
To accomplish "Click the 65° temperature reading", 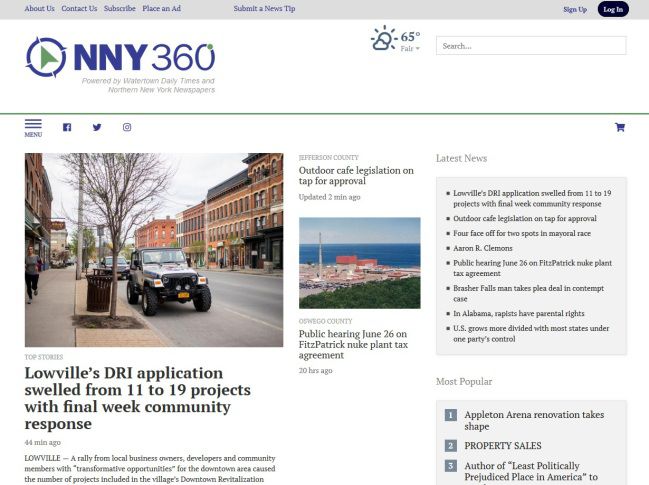I will (410, 37).
